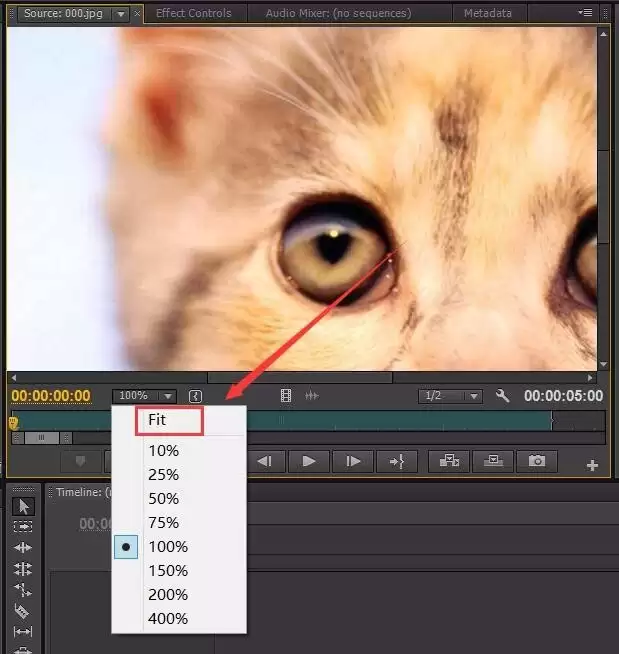Select the Selection tool arrow

(x=23, y=506)
